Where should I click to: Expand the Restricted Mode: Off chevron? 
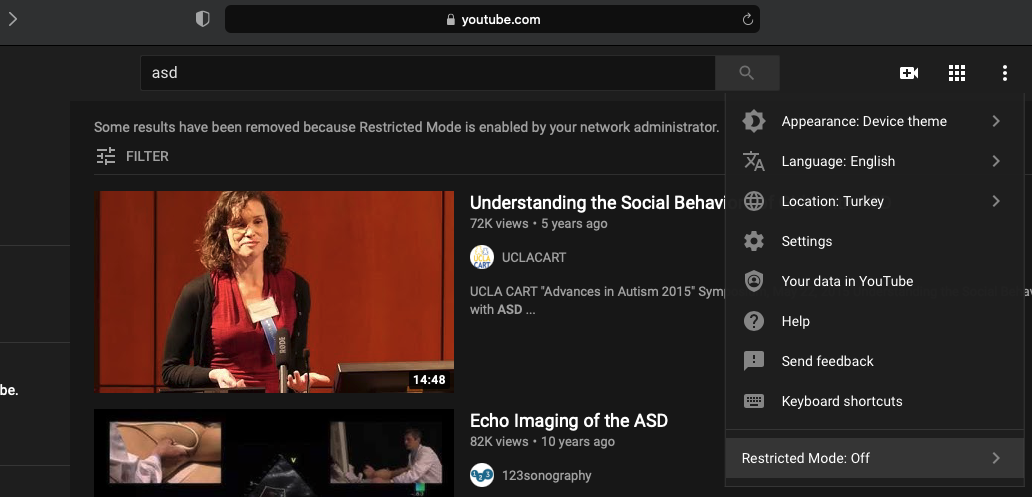(x=996, y=458)
